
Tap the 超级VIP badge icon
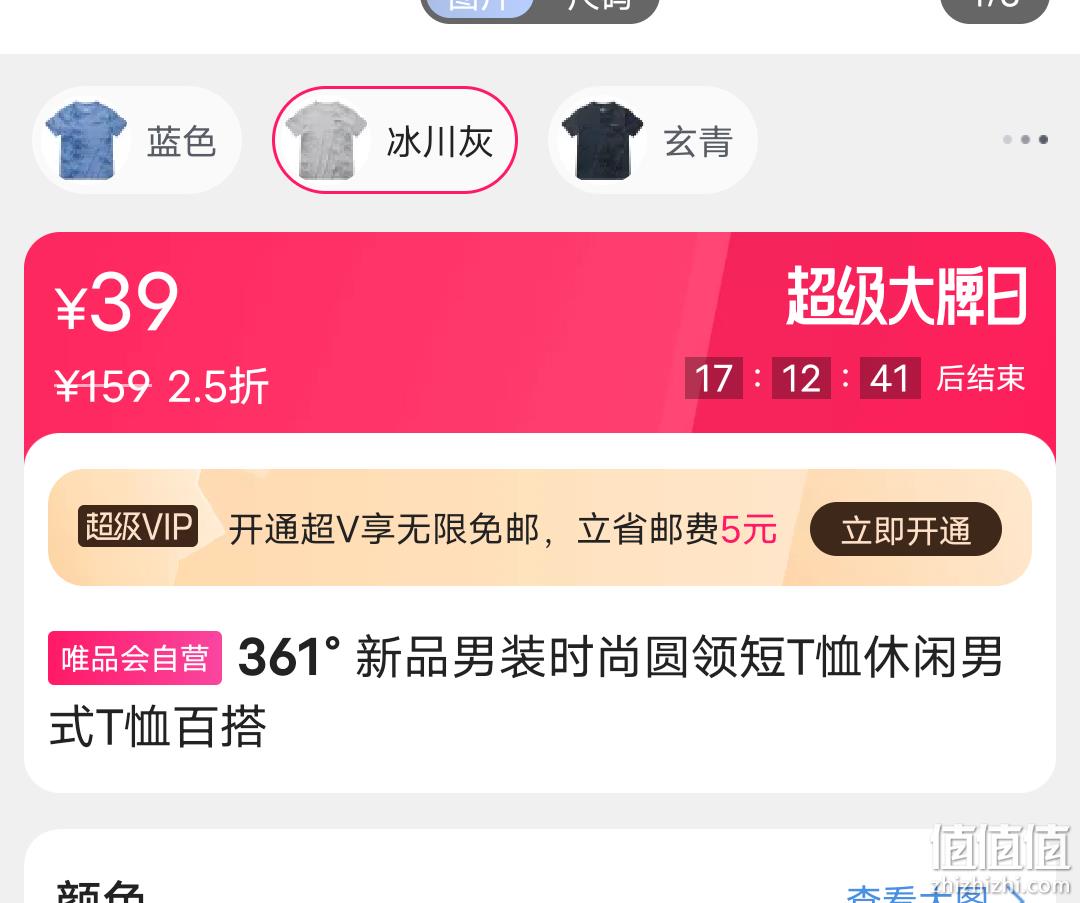point(138,527)
